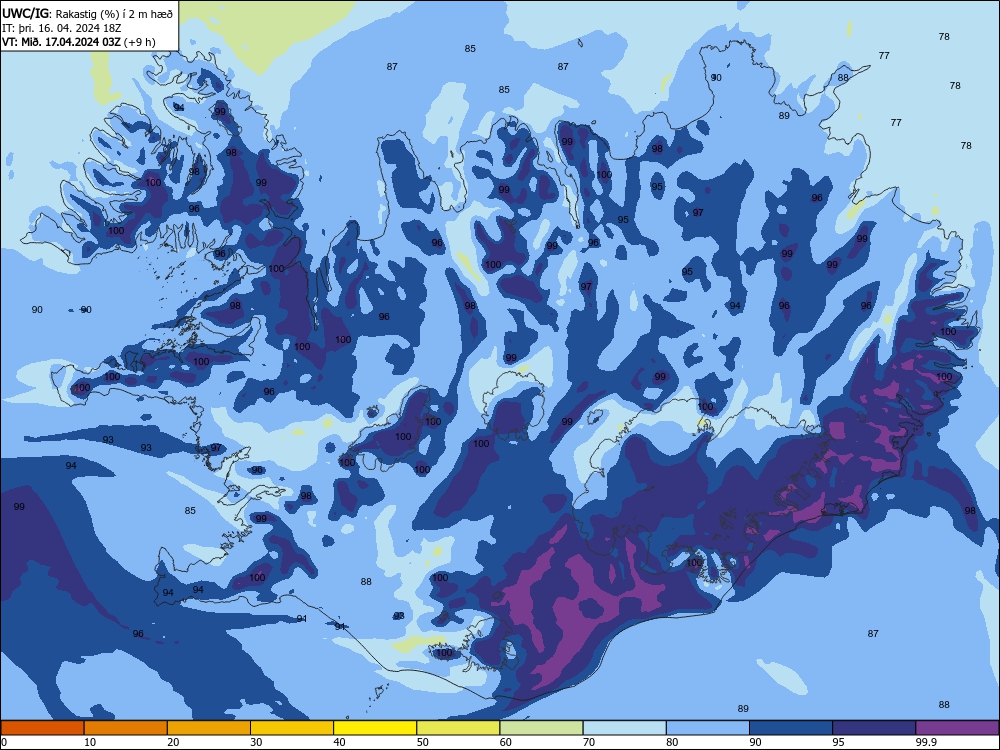Select the amber 20–30 legend swatch

click(x=209, y=728)
